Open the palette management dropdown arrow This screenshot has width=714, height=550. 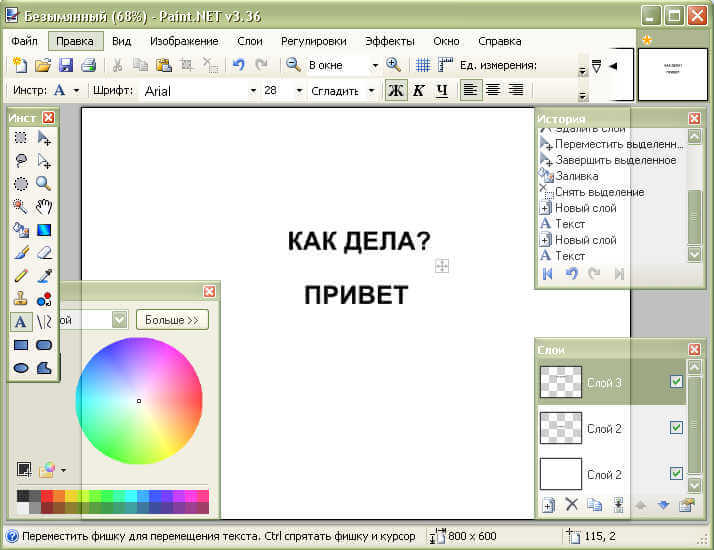coord(63,470)
